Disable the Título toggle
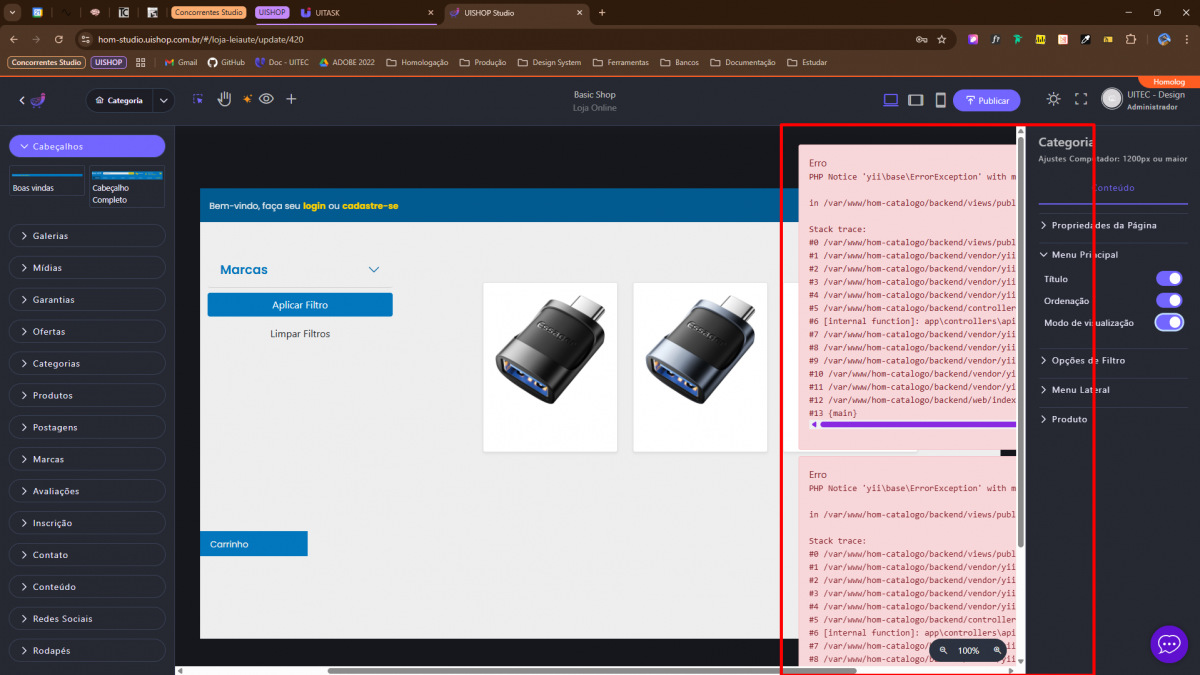 [1169, 279]
